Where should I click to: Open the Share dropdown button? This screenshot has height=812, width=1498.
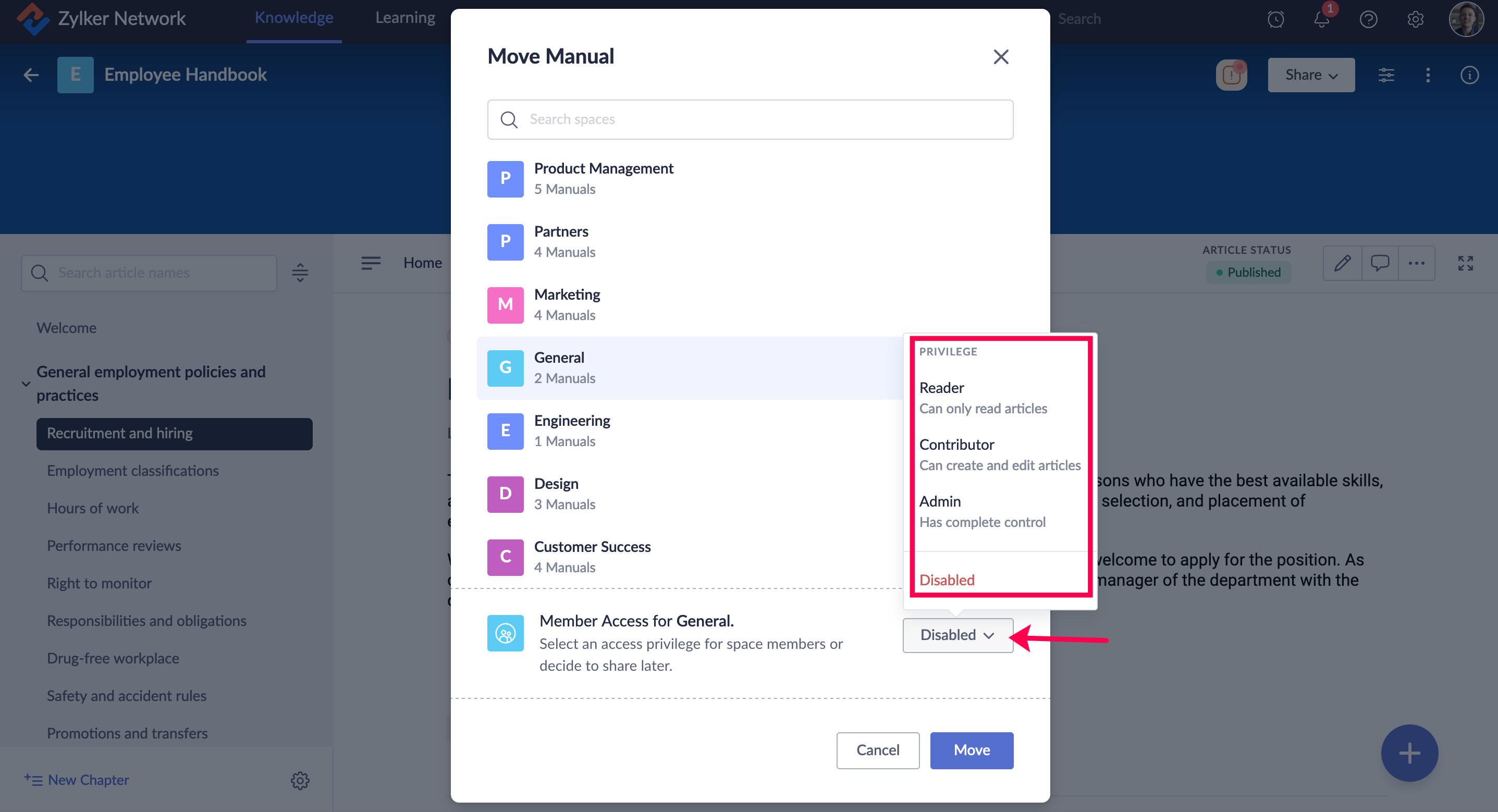pyautogui.click(x=1311, y=75)
